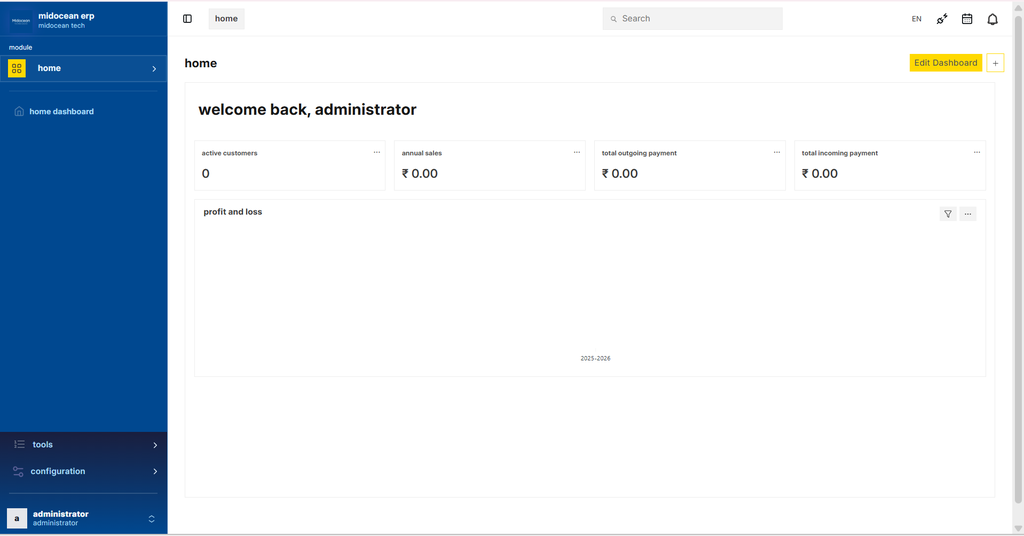Image resolution: width=1024 pixels, height=536 pixels.
Task: Click the midocean company logo
Action: (x=21, y=20)
